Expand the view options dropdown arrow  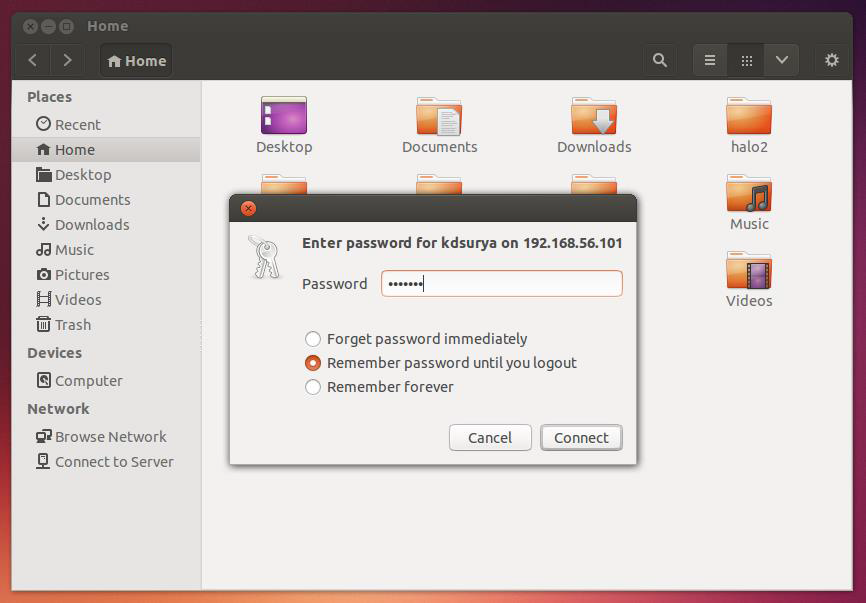[781, 60]
